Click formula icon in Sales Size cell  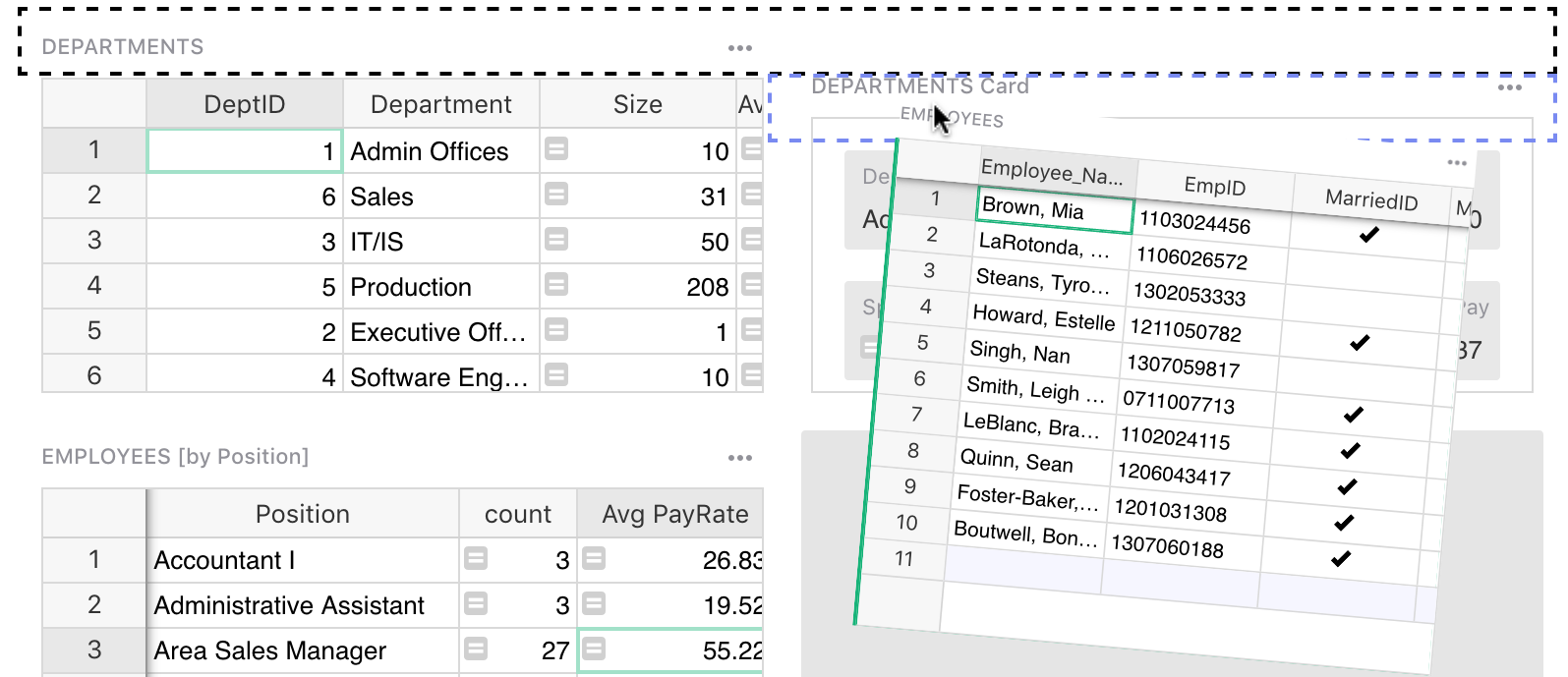pyautogui.click(x=556, y=195)
